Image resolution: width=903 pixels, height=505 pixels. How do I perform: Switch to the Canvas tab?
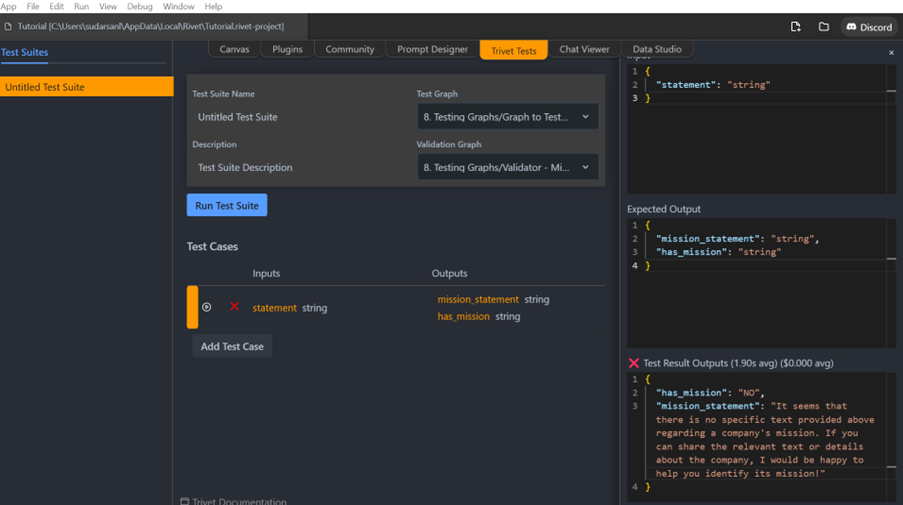[234, 50]
